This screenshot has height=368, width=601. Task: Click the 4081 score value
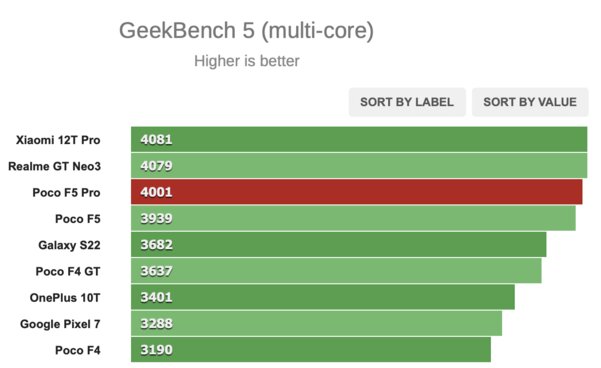point(156,139)
